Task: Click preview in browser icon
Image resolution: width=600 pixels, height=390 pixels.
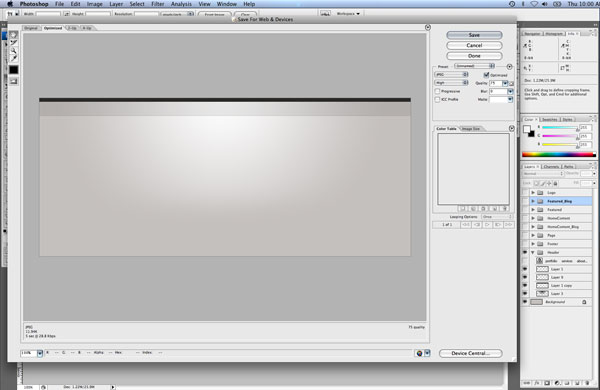Action: (x=419, y=353)
